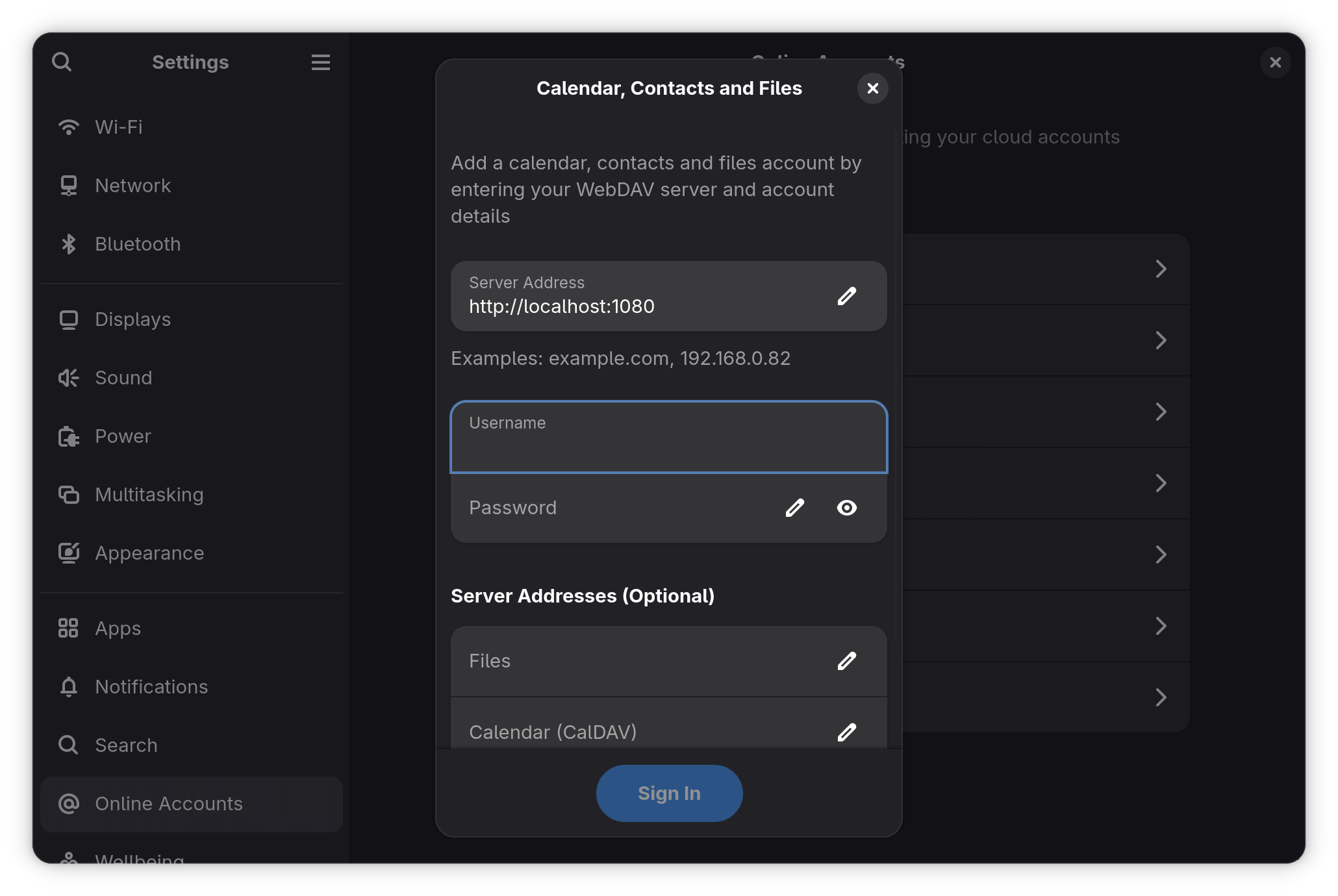
Task: Close the Calendar, Contacts and Files dialog
Action: tap(872, 88)
